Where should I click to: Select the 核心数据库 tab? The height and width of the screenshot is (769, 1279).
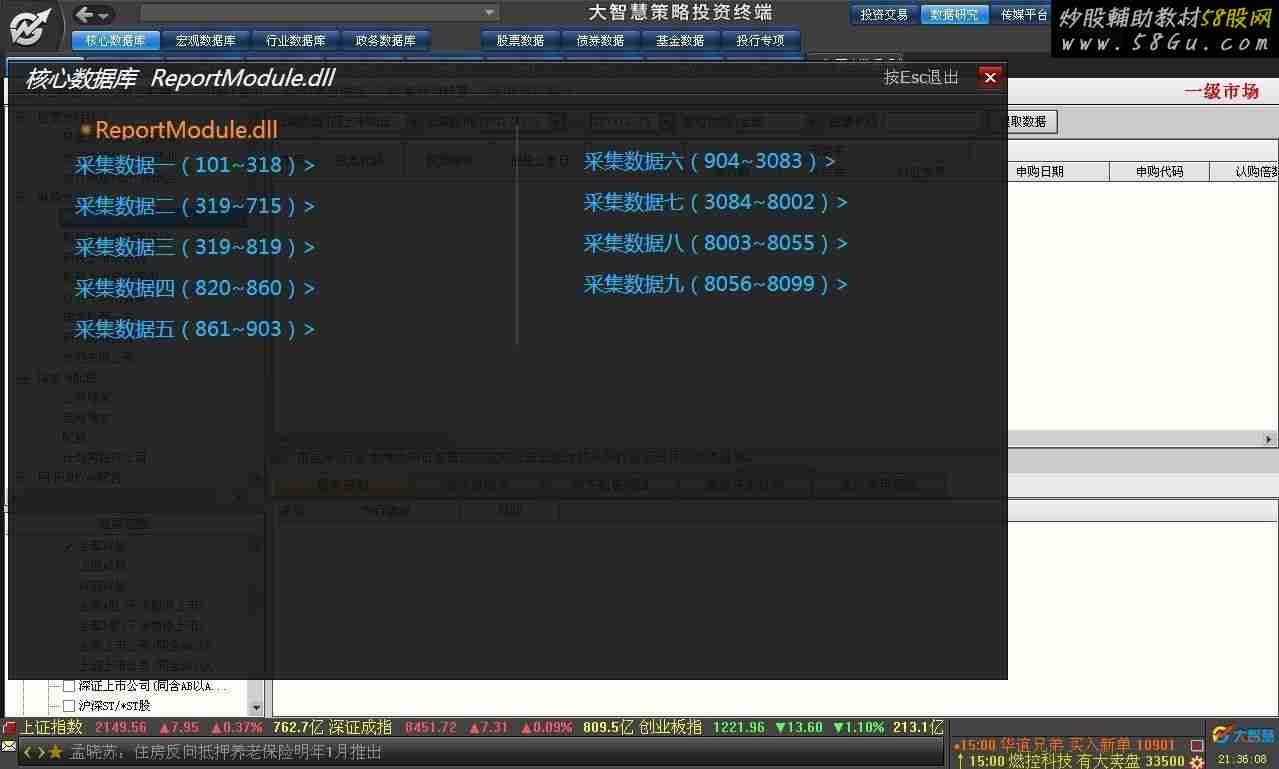point(115,40)
